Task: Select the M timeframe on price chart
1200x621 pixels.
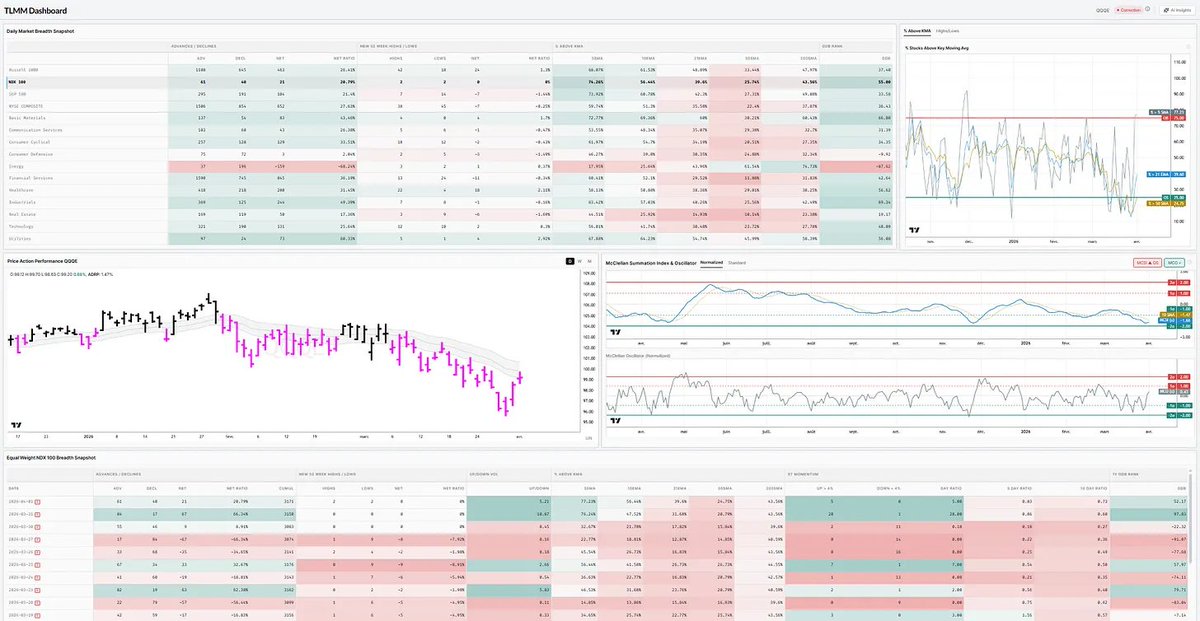Action: [x=590, y=261]
